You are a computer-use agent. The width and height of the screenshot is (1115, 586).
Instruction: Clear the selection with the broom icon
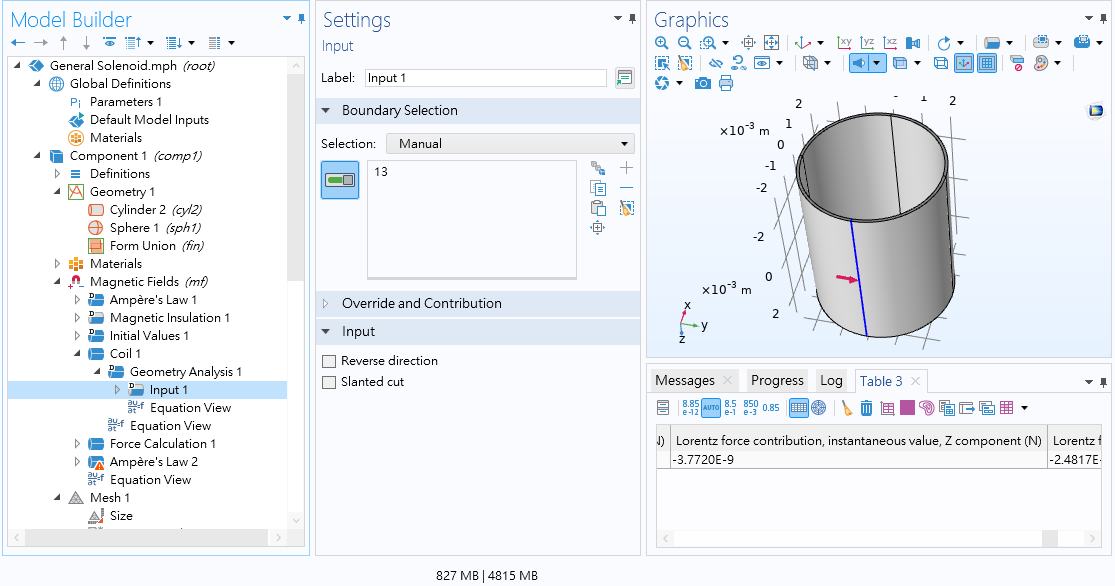627,208
